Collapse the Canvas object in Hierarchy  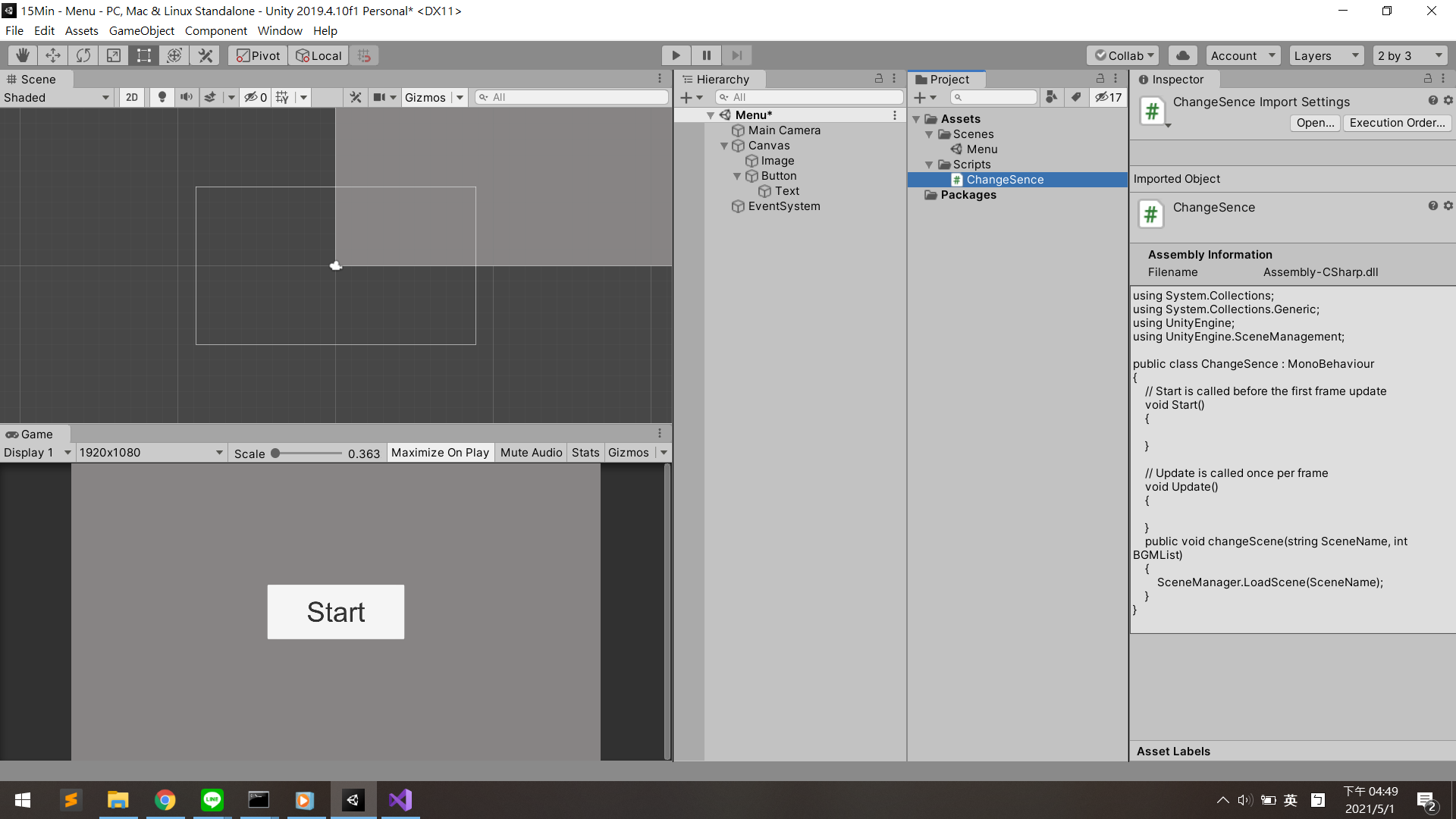724,146
